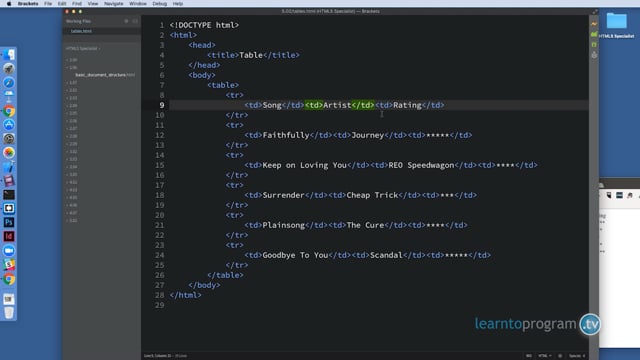Click The Cure text on line 21
The width and height of the screenshot is (640, 360).
pyautogui.click(x=365, y=225)
